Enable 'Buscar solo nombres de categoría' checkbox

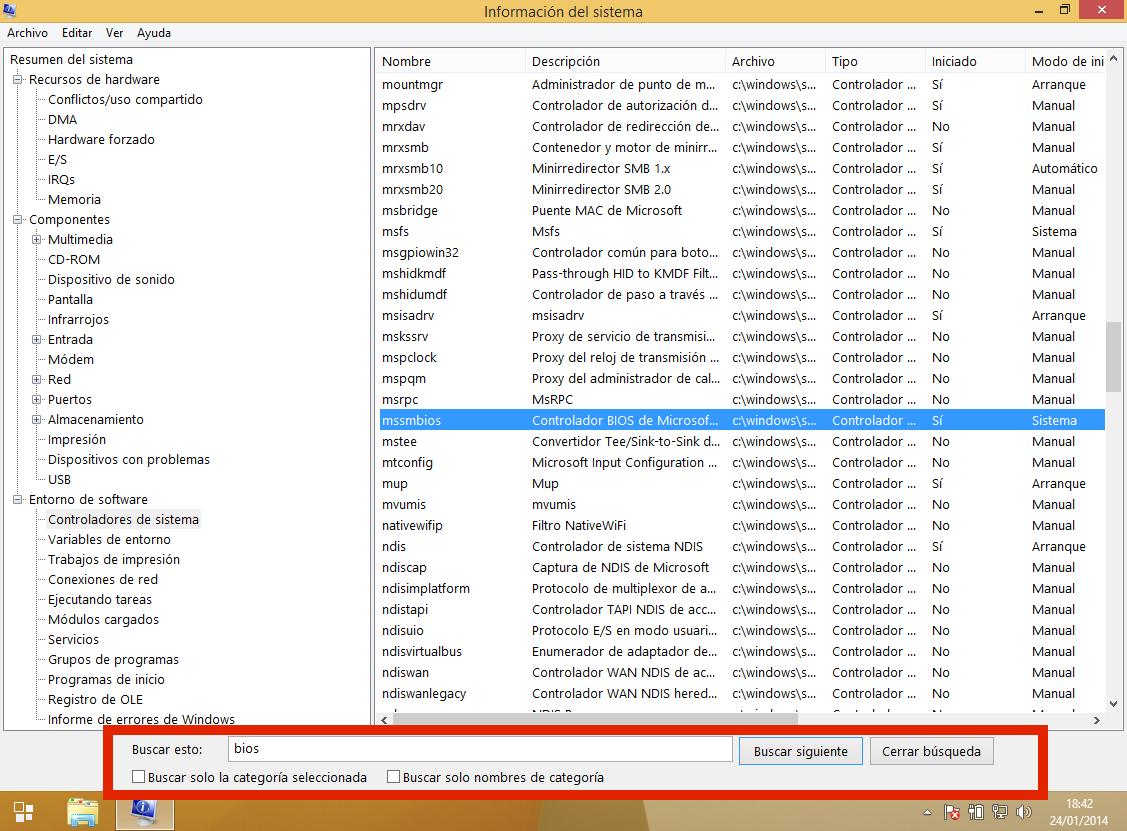[x=394, y=777]
